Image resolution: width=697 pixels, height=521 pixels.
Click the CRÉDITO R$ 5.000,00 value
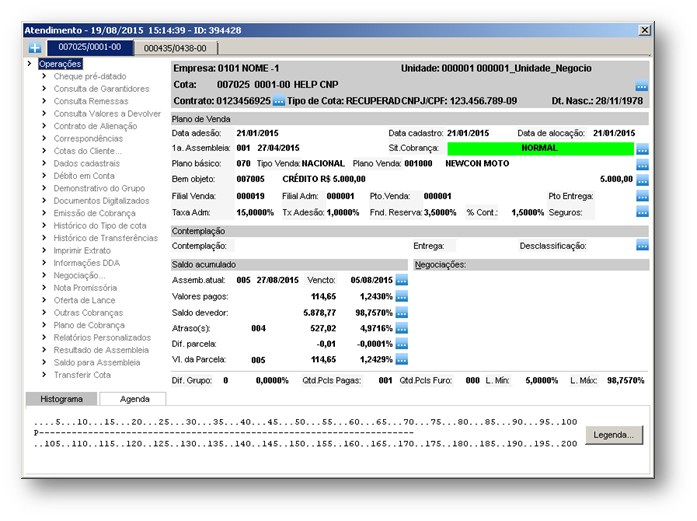[324, 179]
